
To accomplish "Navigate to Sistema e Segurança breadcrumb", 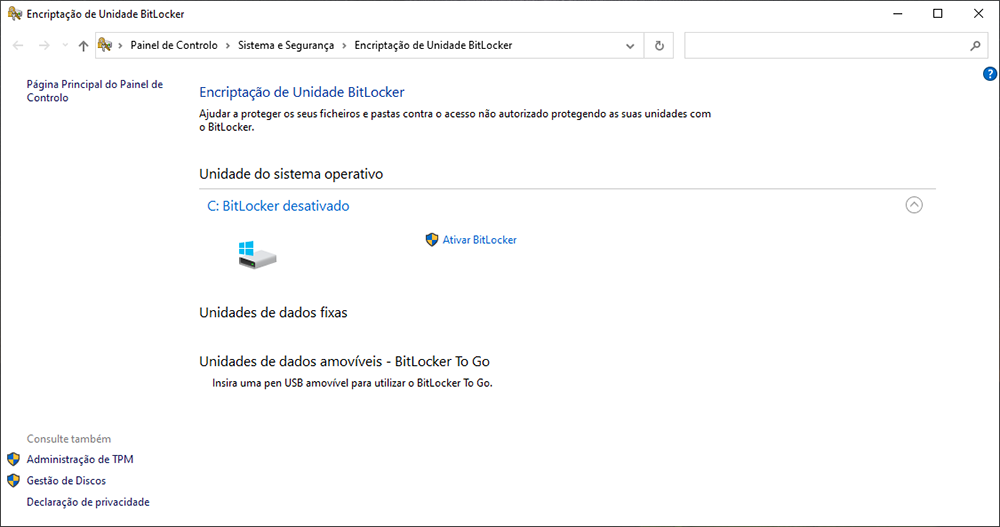I will click(286, 45).
